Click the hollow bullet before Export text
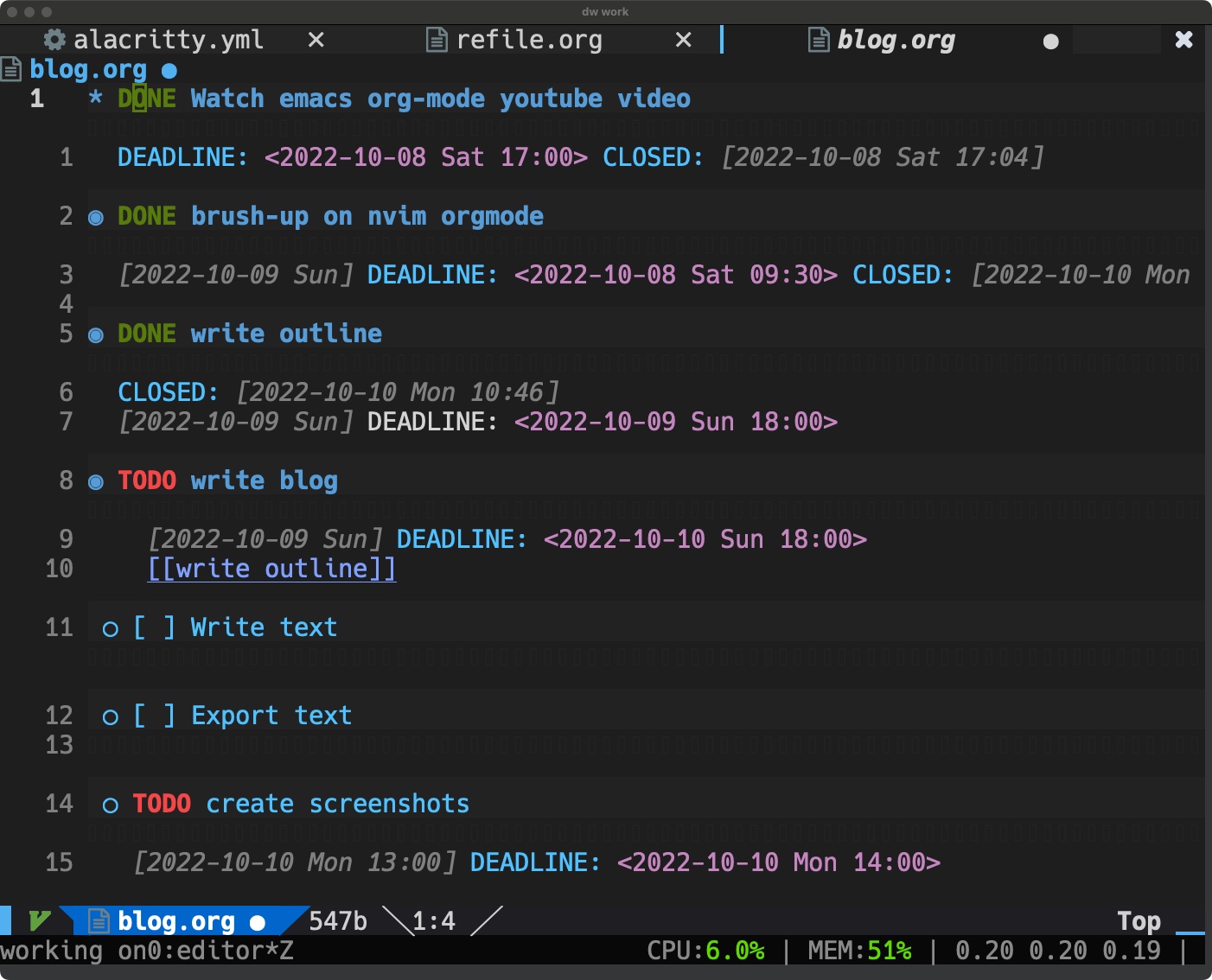Screen dimensions: 1212x980 pyautogui.click(x=111, y=717)
